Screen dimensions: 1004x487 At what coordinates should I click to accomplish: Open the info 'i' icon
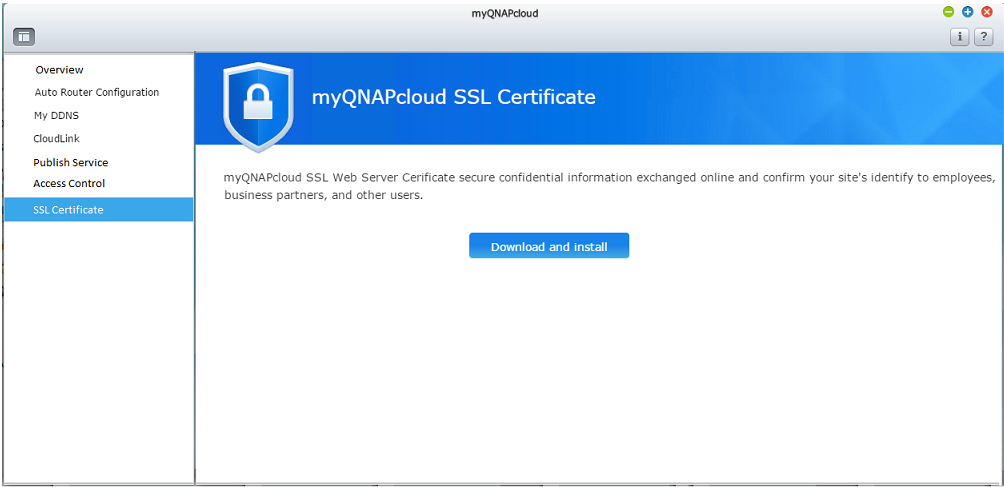[959, 37]
